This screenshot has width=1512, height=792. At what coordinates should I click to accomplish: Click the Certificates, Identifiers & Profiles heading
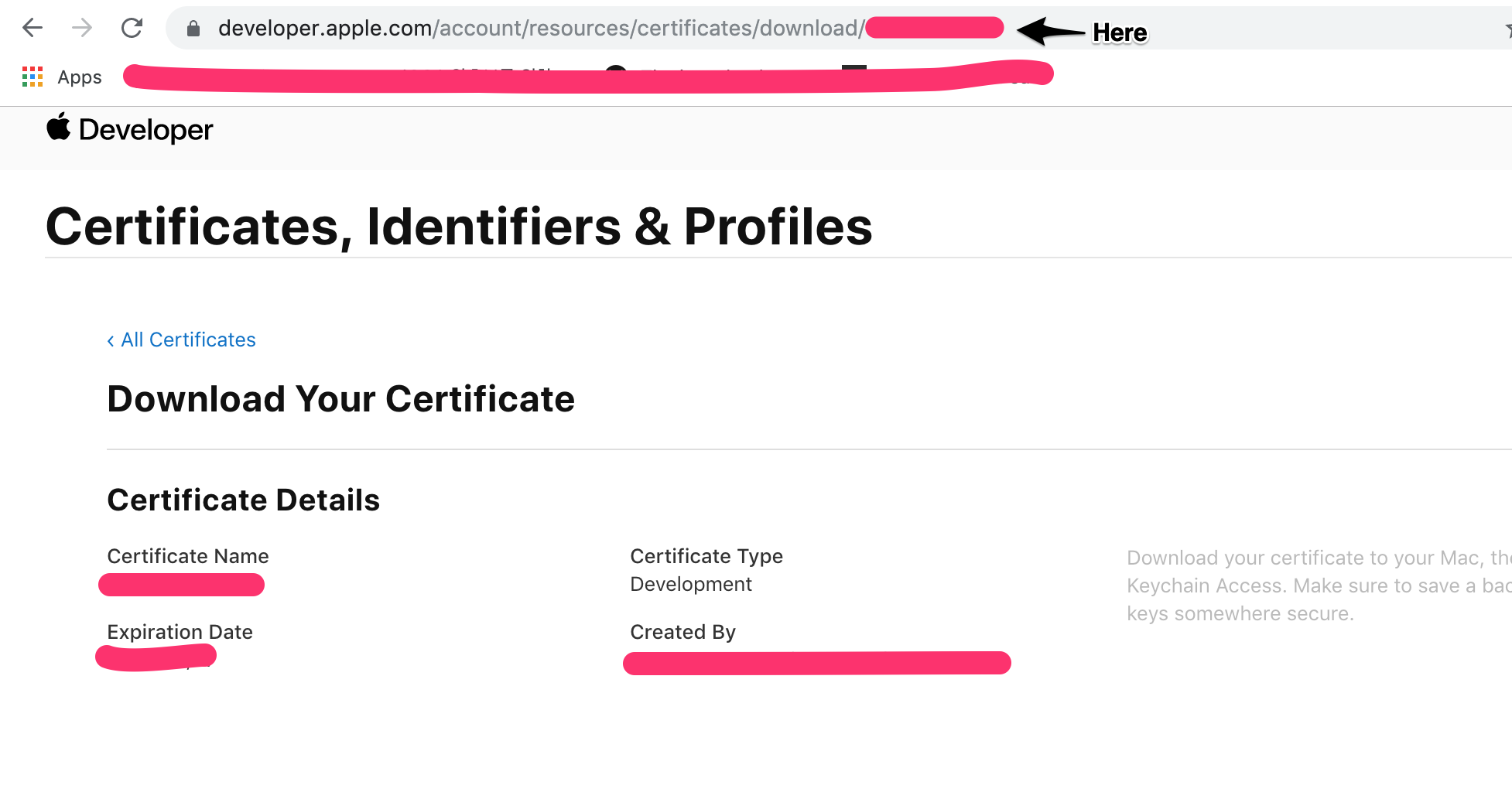(x=459, y=227)
